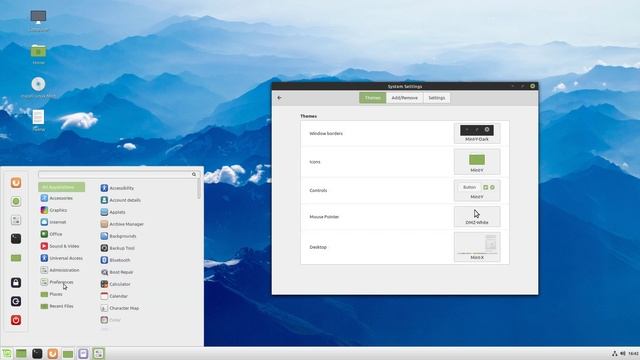Click the Terminal launcher on the bottom panel
Screen dimensions: 640x360
point(37,353)
